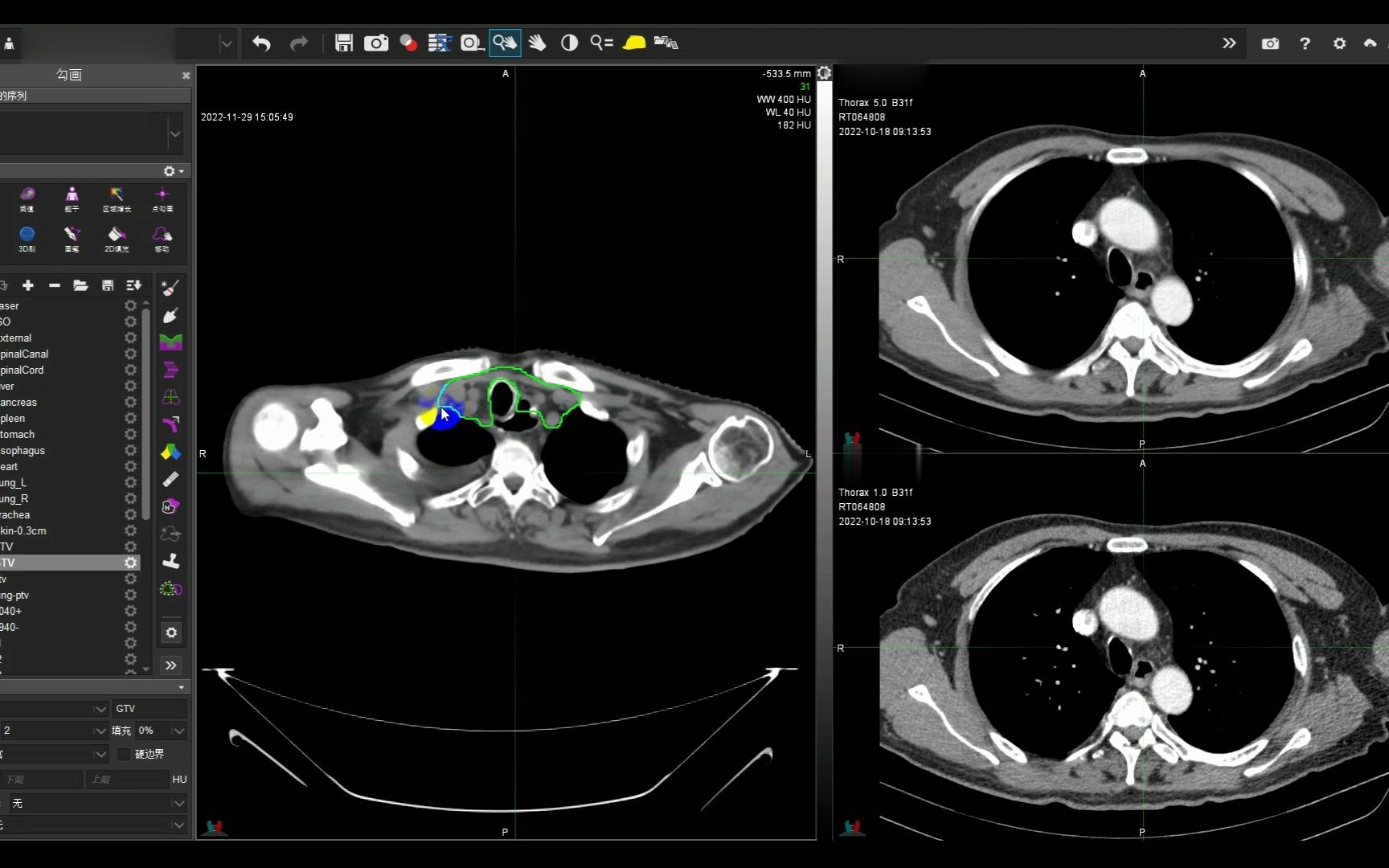Open the dropdown left of the GTV field

tap(100, 709)
